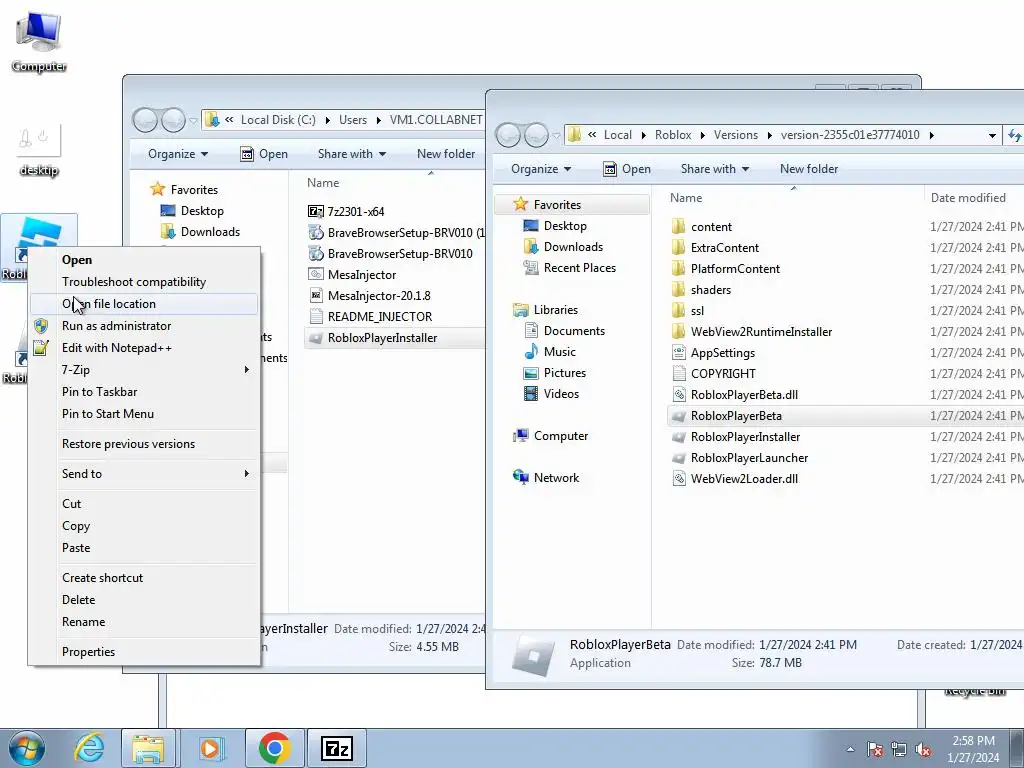Open 7-Zip from taskbar
The height and width of the screenshot is (768, 1024).
337,748
